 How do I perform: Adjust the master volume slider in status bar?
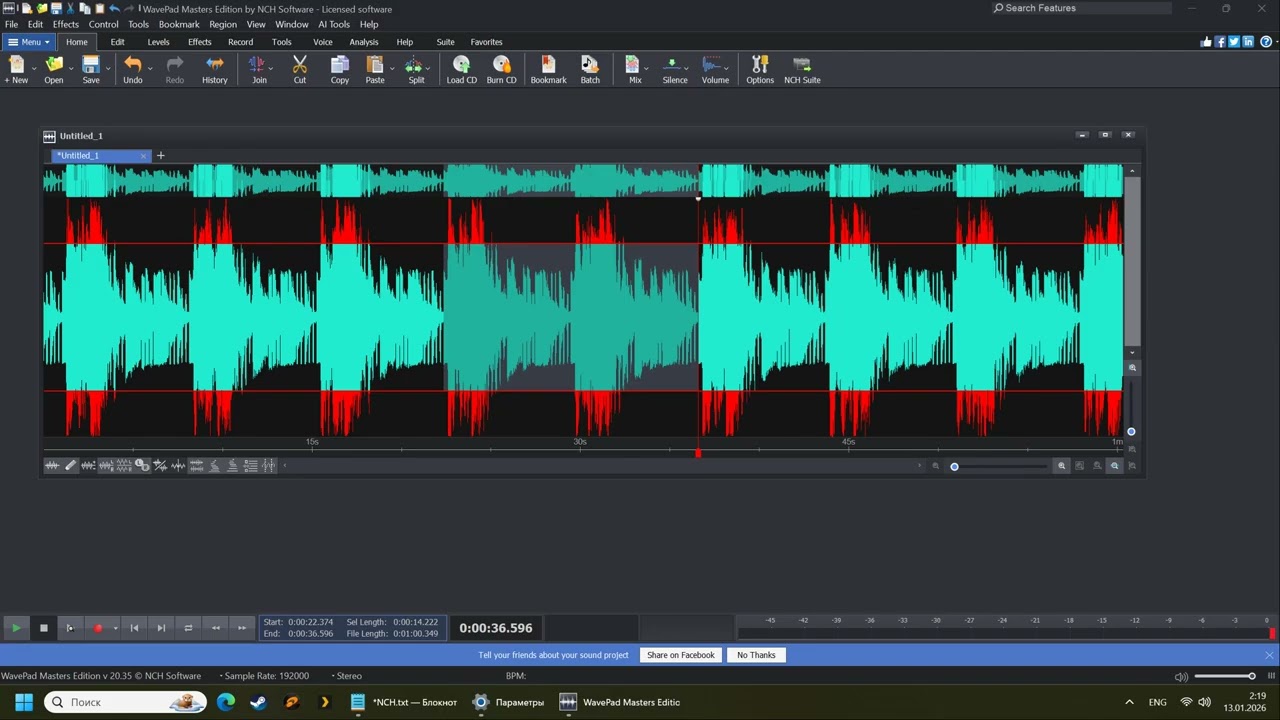(x=1252, y=676)
